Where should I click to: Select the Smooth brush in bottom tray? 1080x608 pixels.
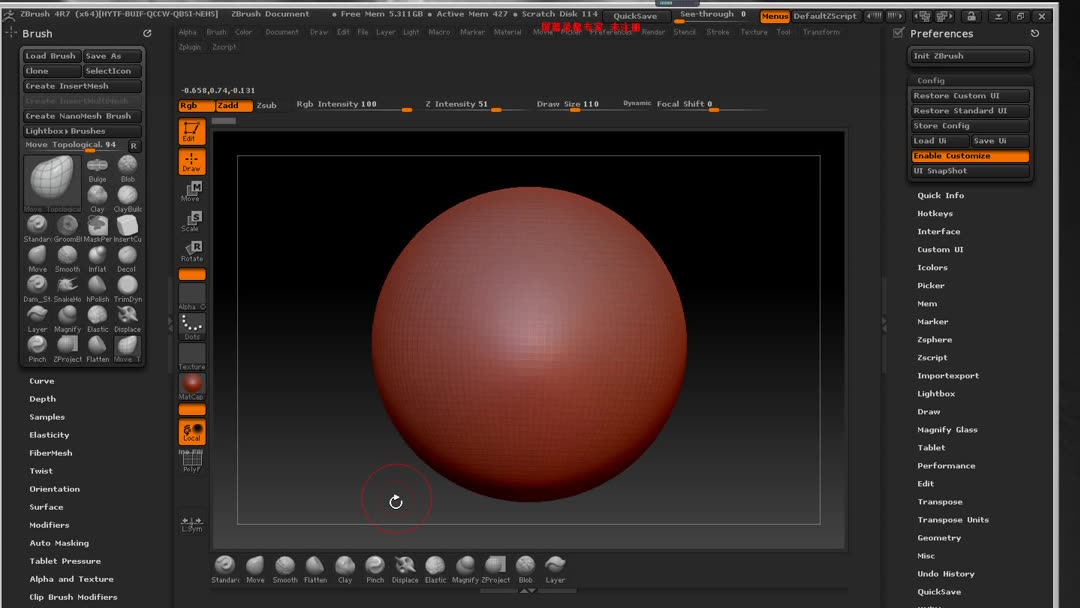pyautogui.click(x=285, y=567)
